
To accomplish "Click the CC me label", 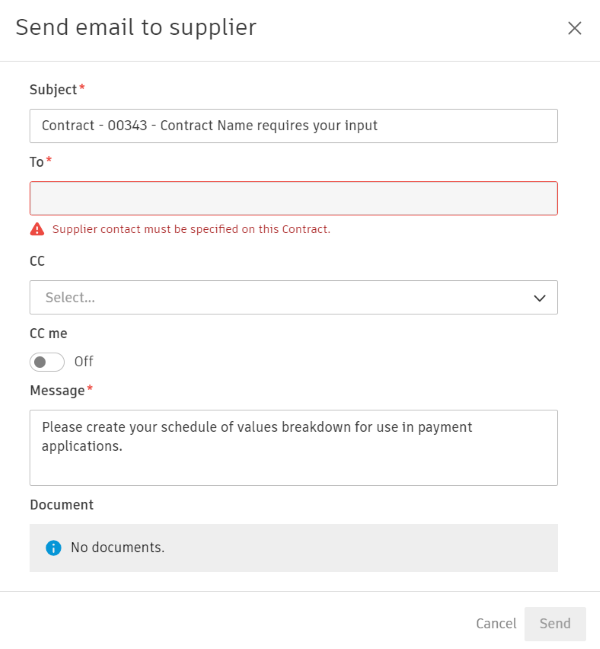I will click(x=49, y=333).
